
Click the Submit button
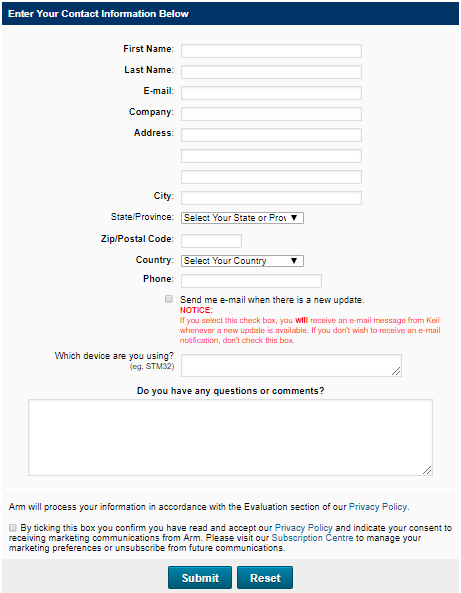(200, 577)
